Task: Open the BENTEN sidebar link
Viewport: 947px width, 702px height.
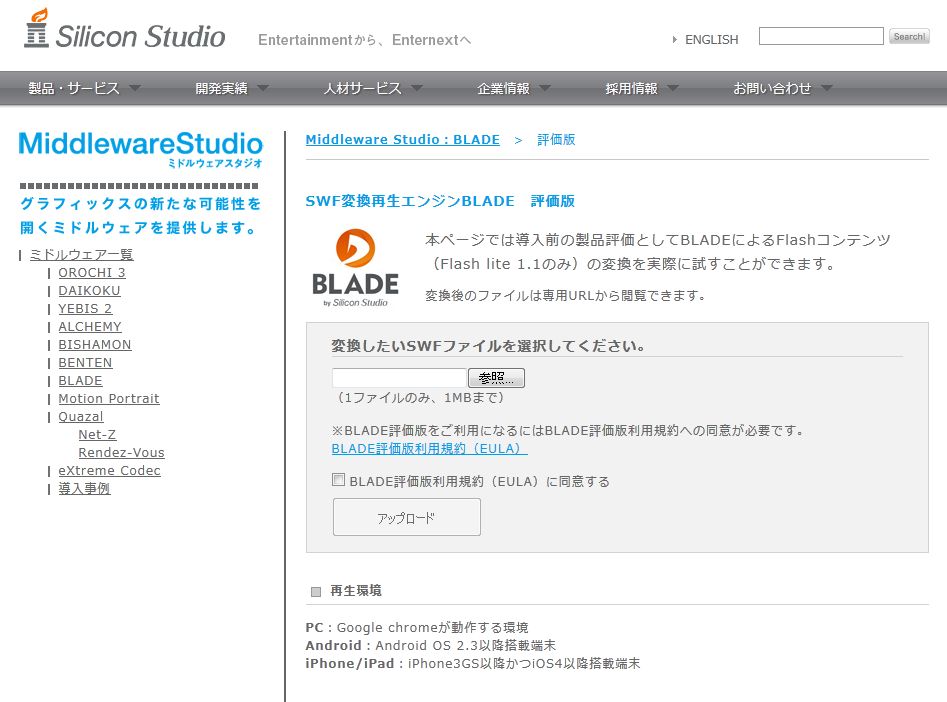Action: coord(85,362)
